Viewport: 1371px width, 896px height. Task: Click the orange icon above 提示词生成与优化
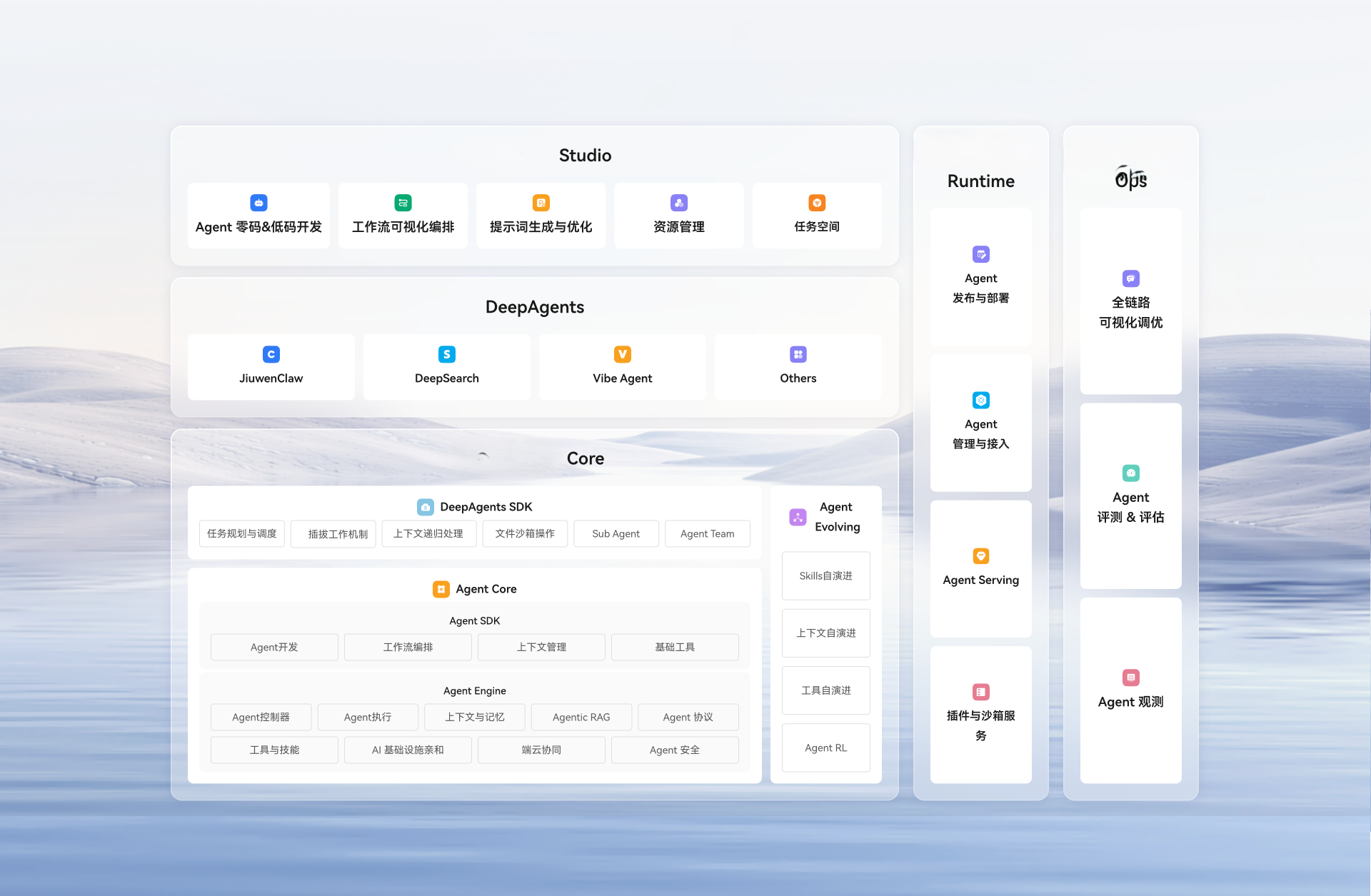click(x=541, y=203)
